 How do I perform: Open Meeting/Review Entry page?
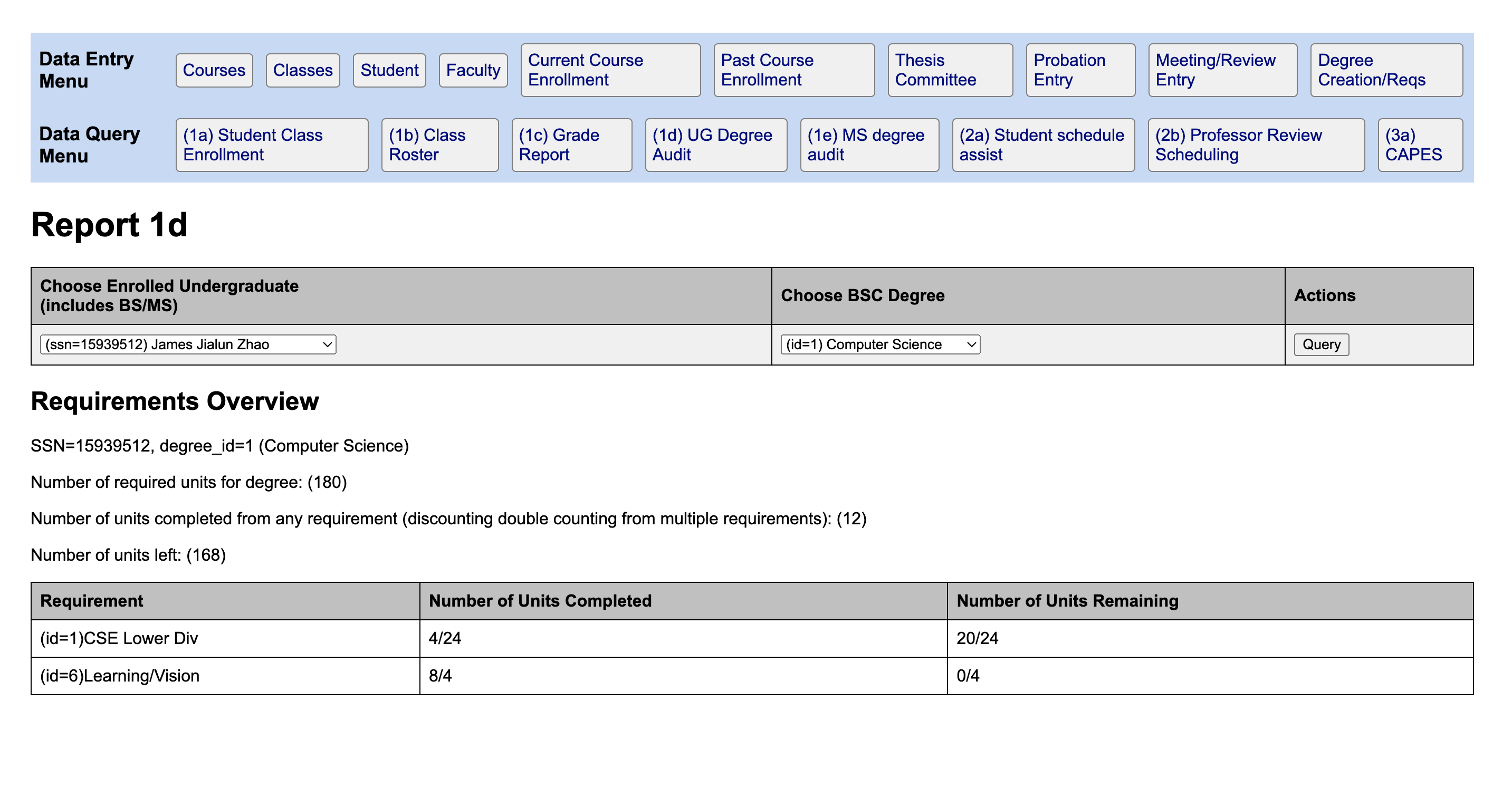(1221, 70)
